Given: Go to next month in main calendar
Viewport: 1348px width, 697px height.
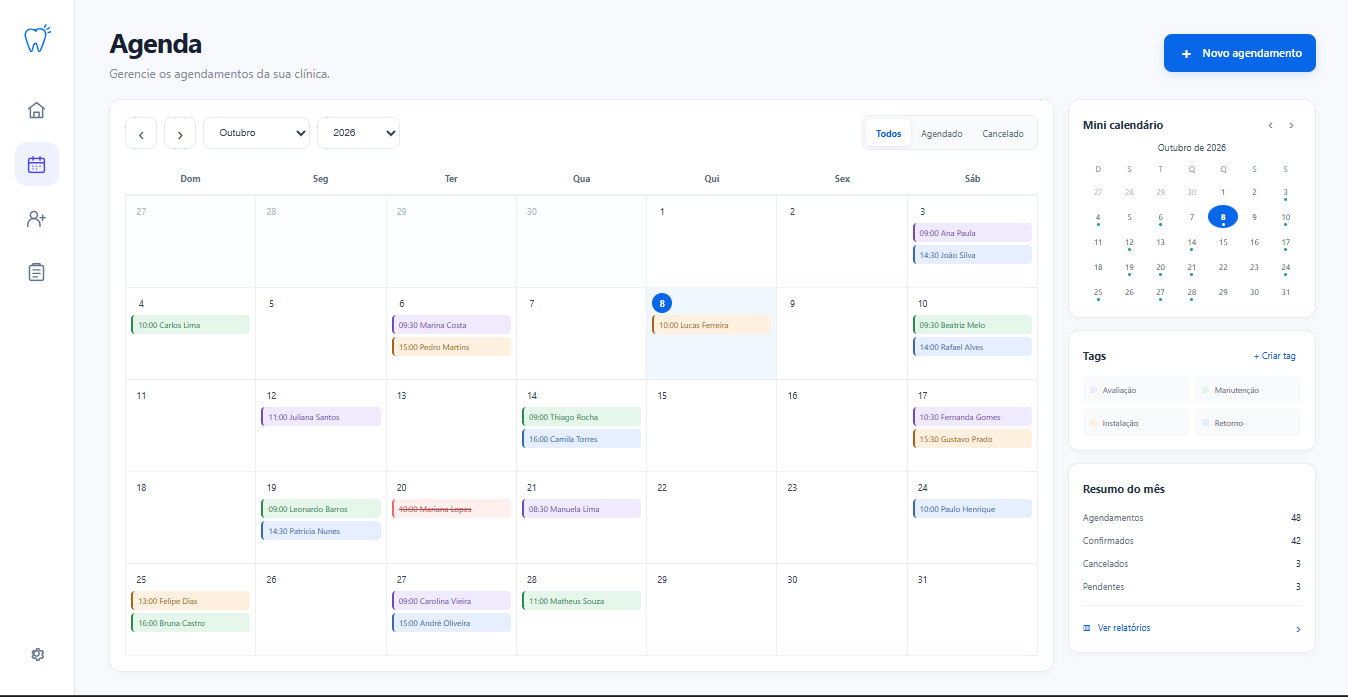Looking at the screenshot, I should pyautogui.click(x=180, y=133).
